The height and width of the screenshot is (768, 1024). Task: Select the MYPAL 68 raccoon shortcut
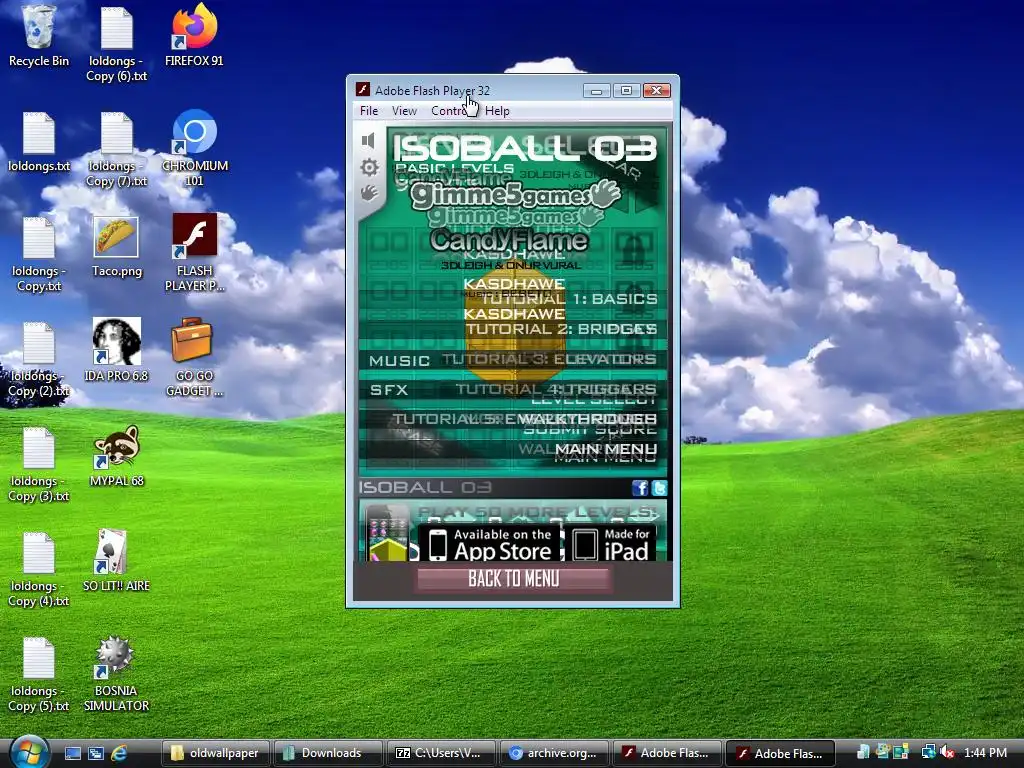[x=116, y=456]
